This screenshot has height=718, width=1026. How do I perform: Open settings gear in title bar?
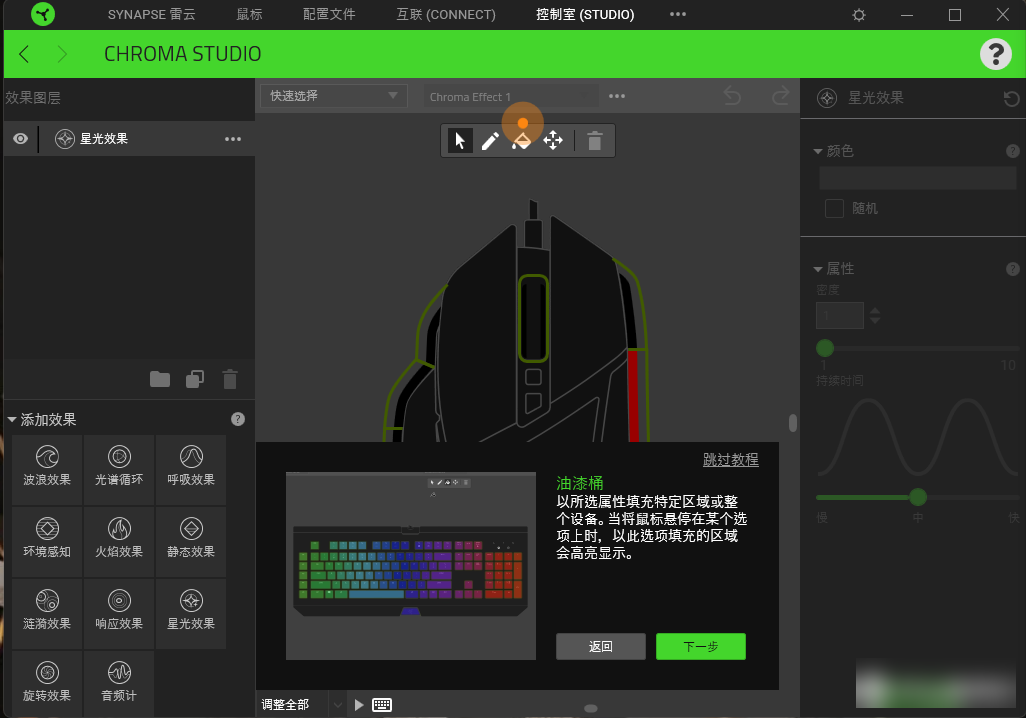tap(859, 14)
